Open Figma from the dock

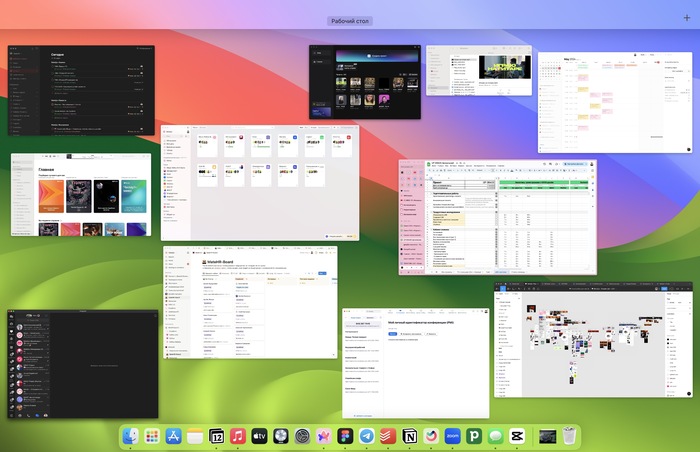pos(345,436)
